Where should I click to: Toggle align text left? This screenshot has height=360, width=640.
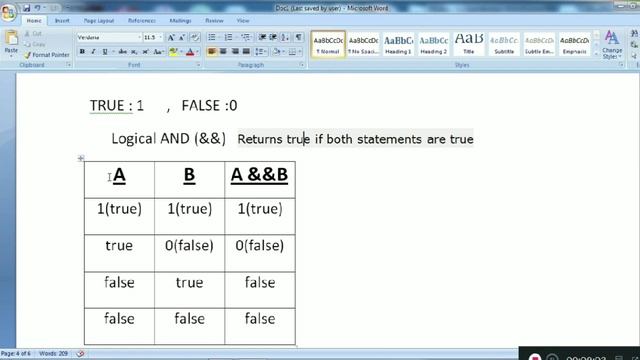[x=212, y=52]
